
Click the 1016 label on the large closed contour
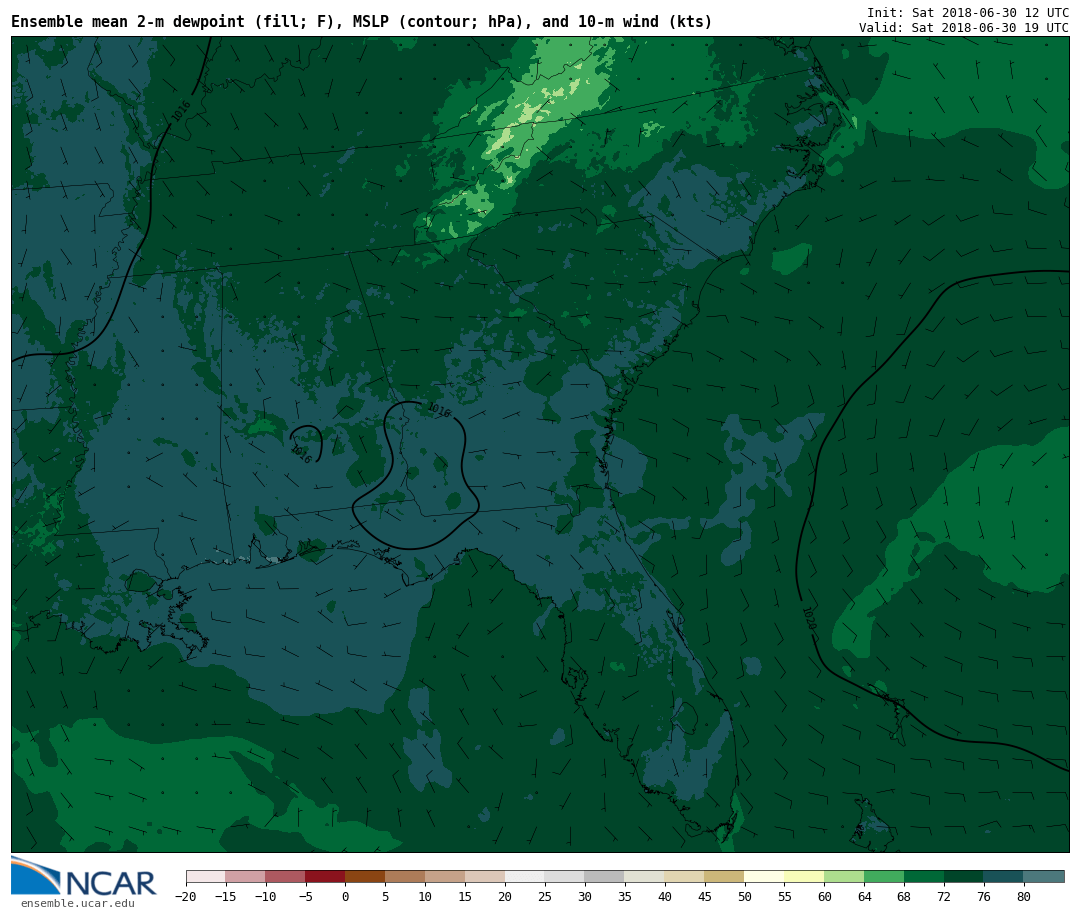(x=438, y=410)
